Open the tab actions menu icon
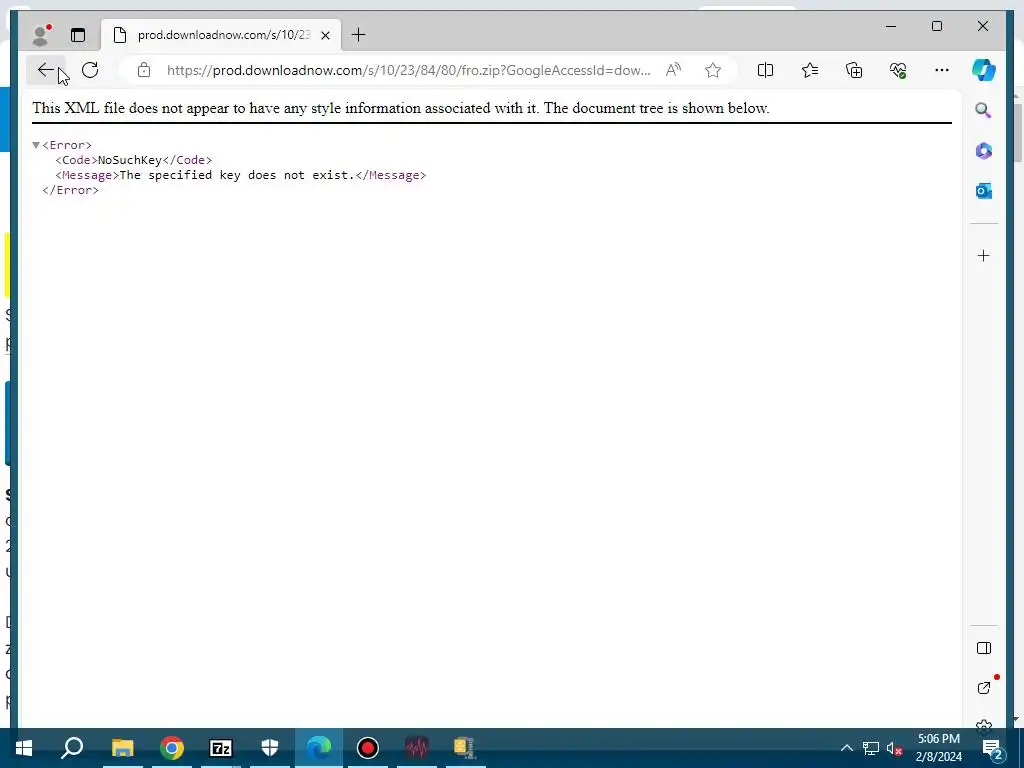Image resolution: width=1024 pixels, height=768 pixels. click(78, 35)
